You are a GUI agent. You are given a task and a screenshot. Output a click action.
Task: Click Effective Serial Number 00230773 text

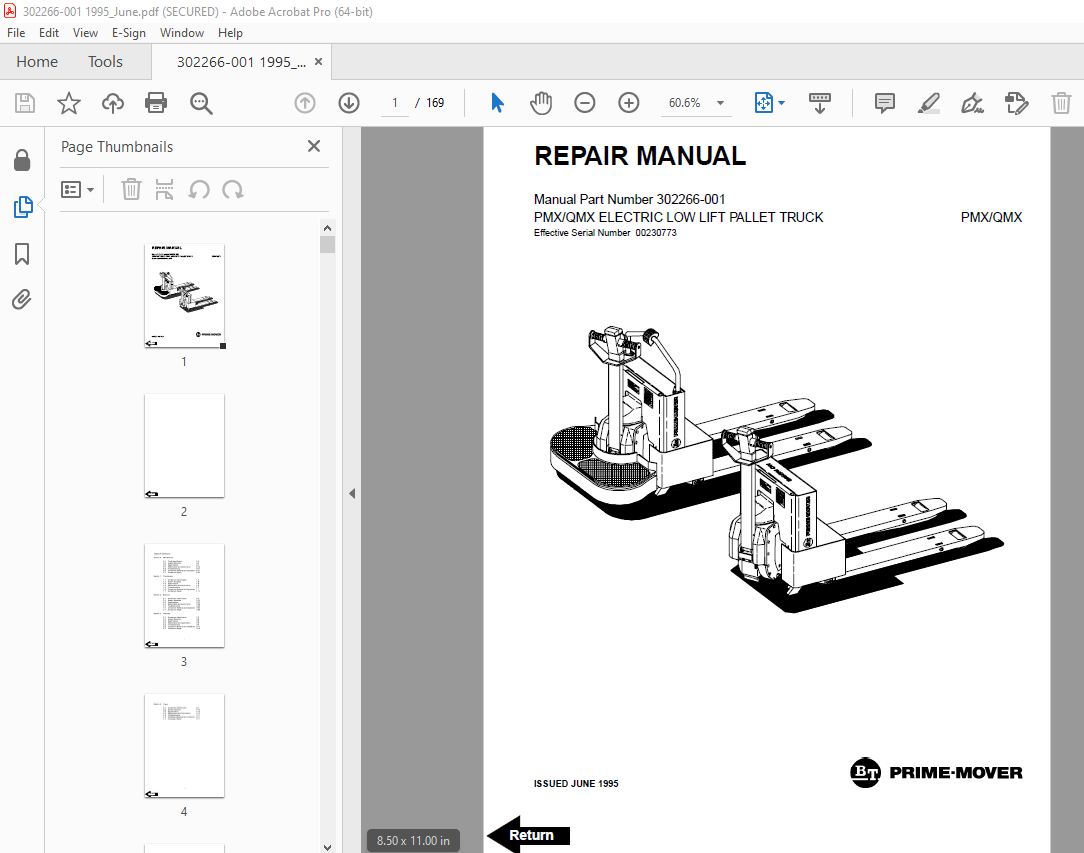pos(605,233)
